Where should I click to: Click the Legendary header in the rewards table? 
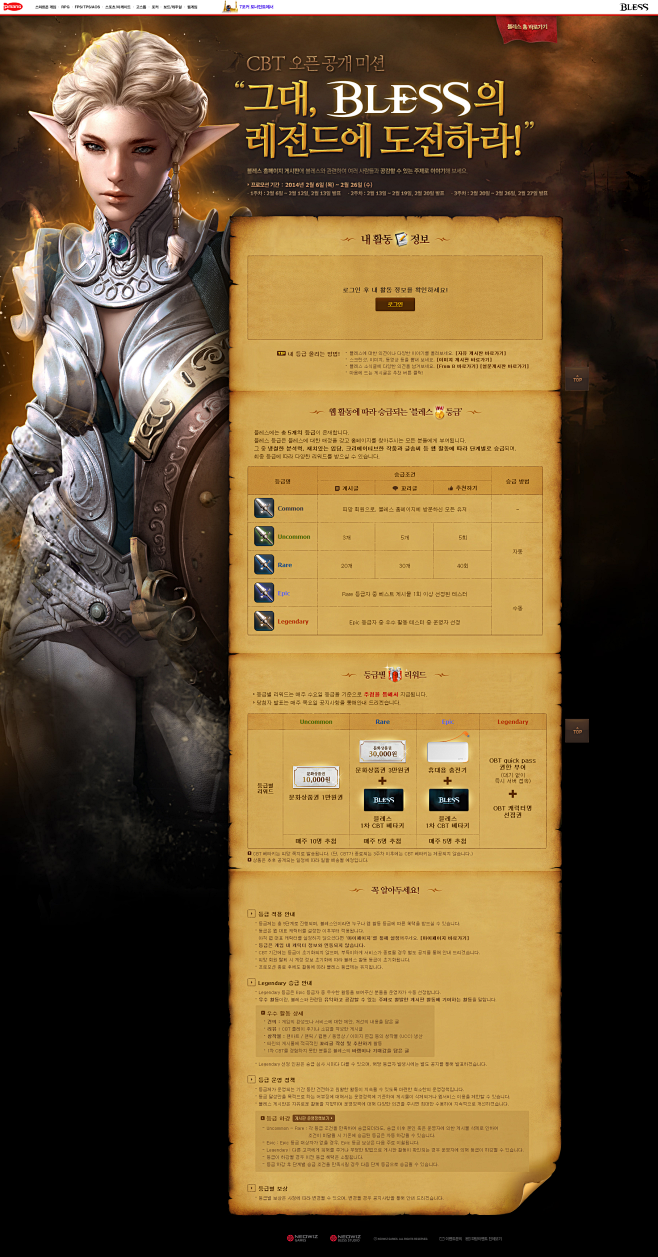pyautogui.click(x=512, y=720)
